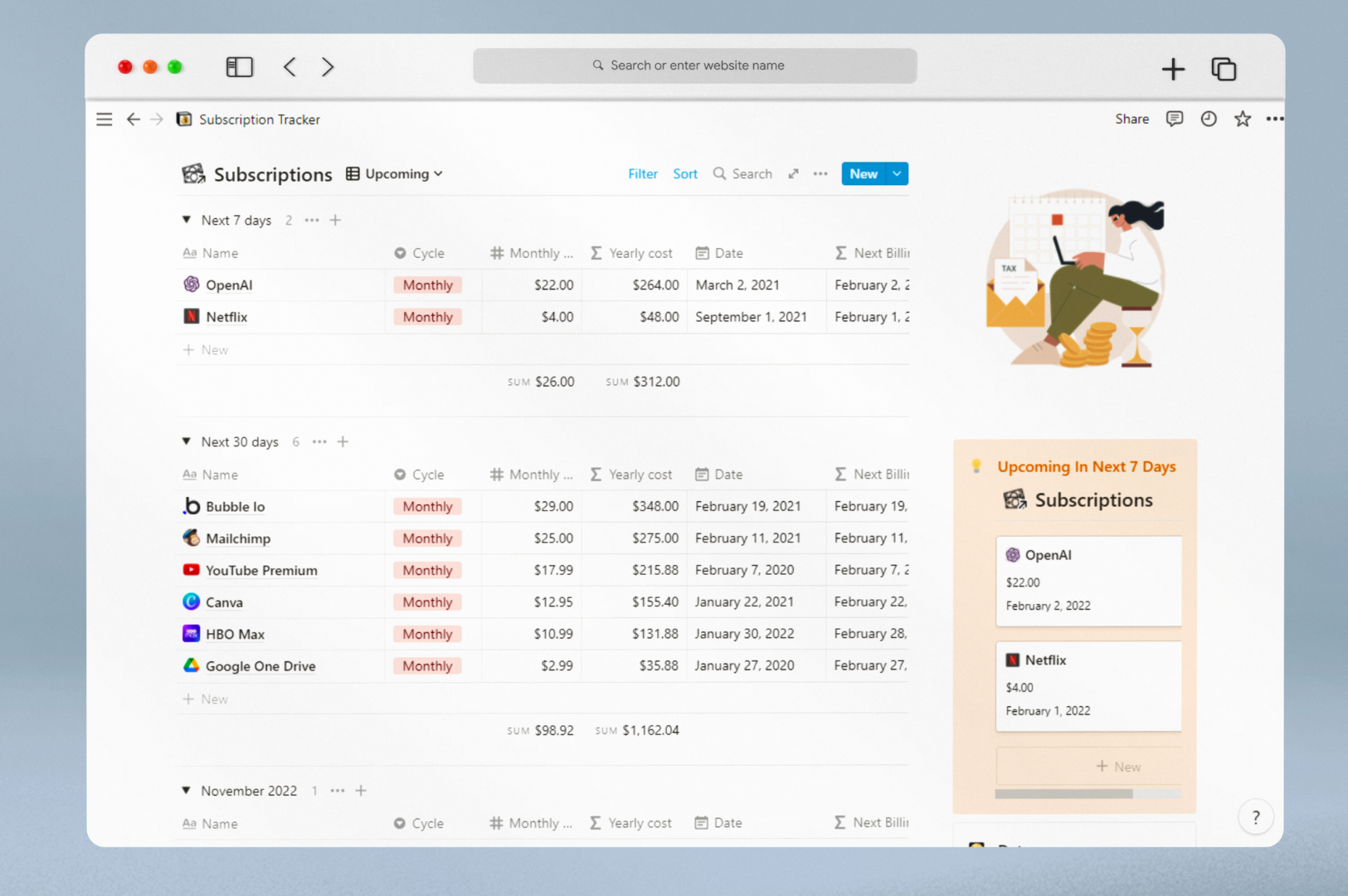
Task: Collapse the Next 30 days group
Action: (x=186, y=441)
